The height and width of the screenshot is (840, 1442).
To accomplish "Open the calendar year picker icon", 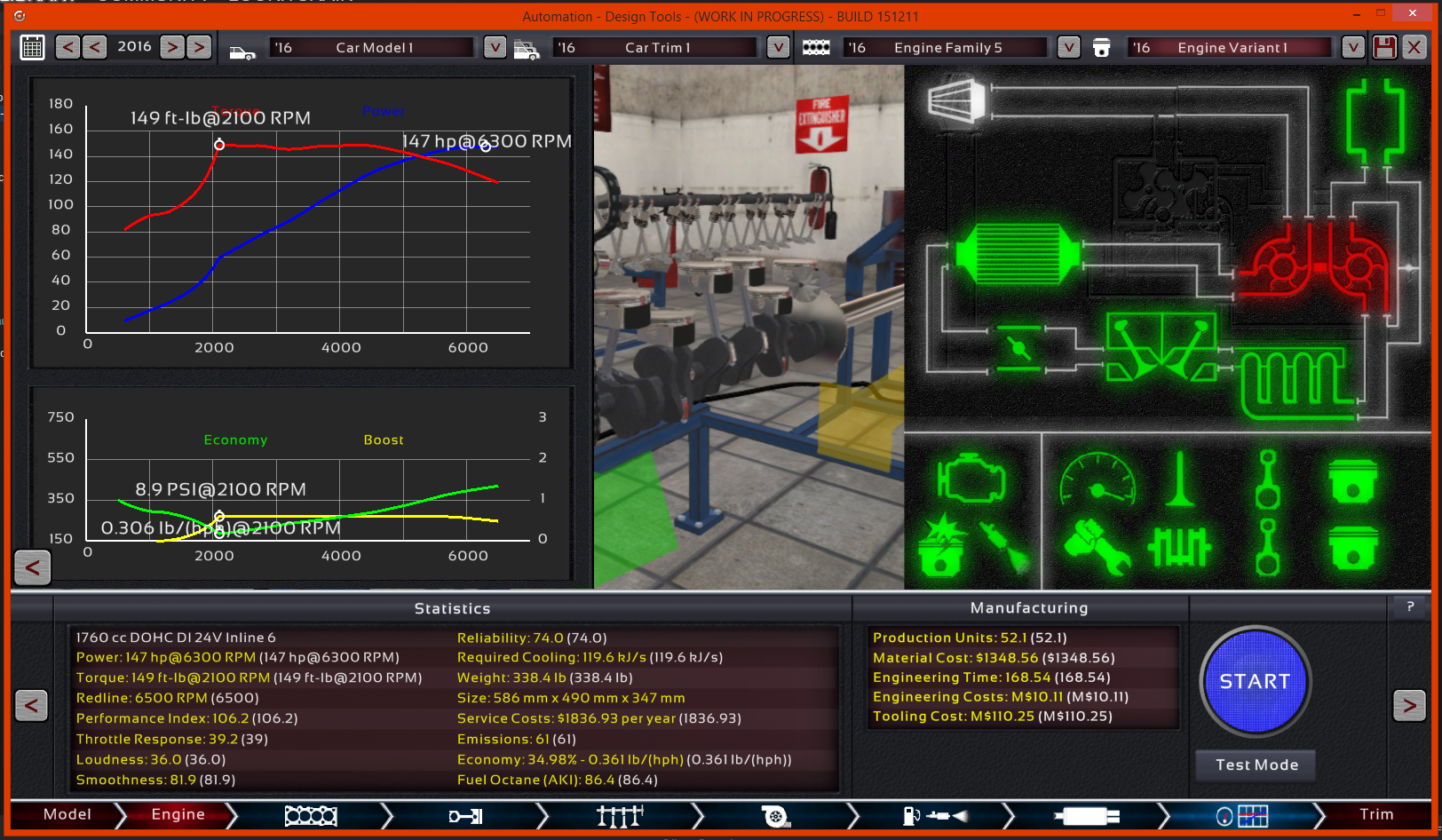I will point(33,48).
